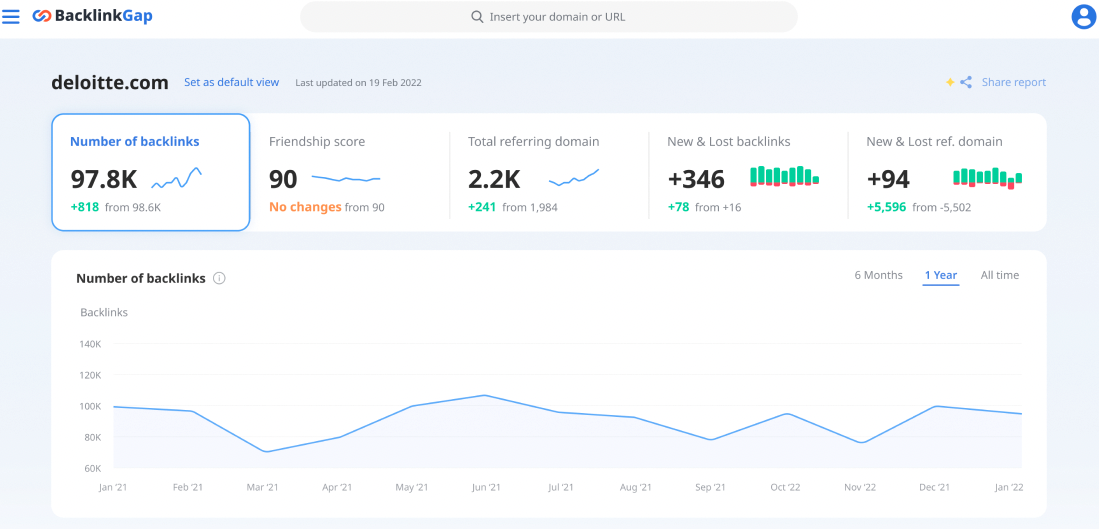Click the bar chart beside +346

click(x=784, y=176)
